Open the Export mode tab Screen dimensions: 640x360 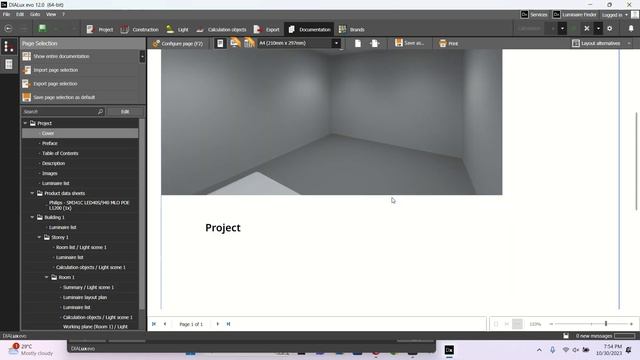267,29
